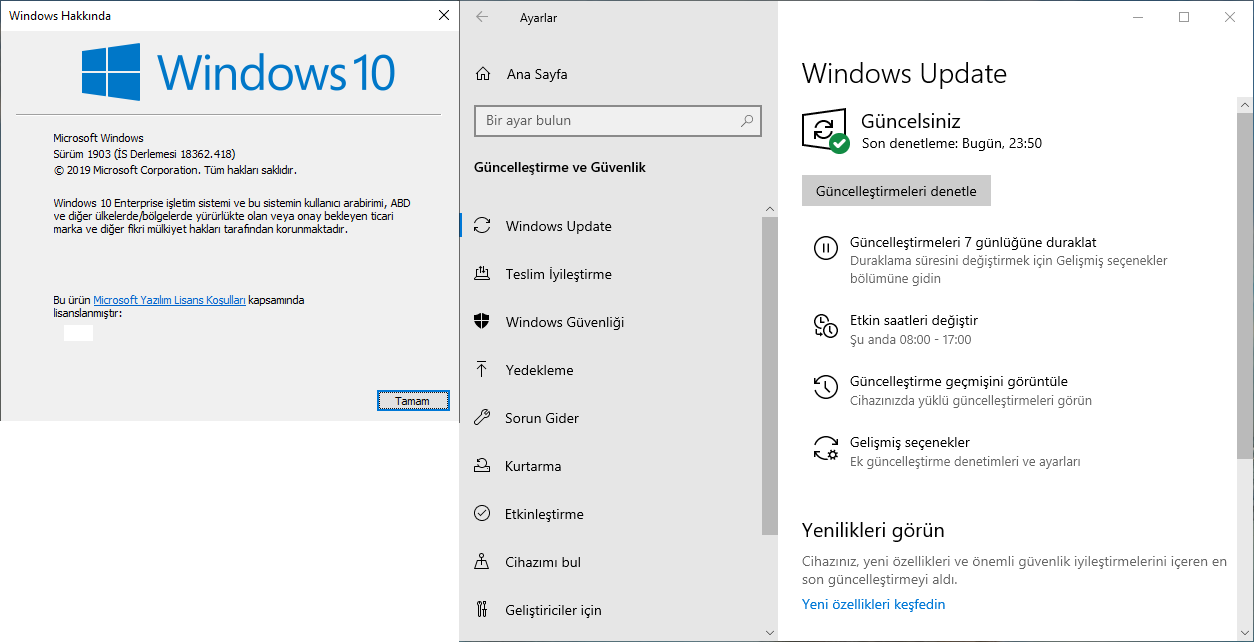The image size is (1254, 642).
Task: Click pause icon for pausing updates
Action: (825, 248)
